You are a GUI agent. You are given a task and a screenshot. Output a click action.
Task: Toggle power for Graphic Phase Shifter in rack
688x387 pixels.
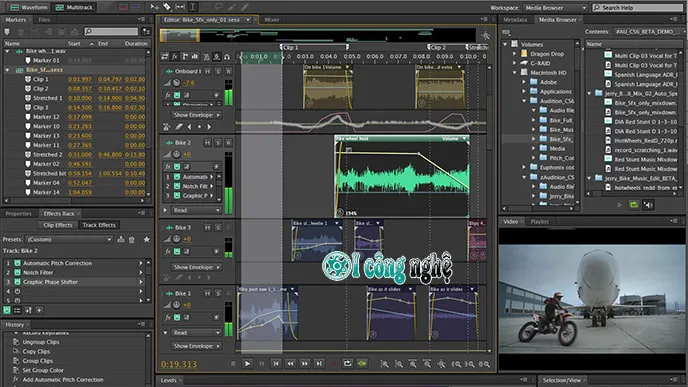[18, 282]
